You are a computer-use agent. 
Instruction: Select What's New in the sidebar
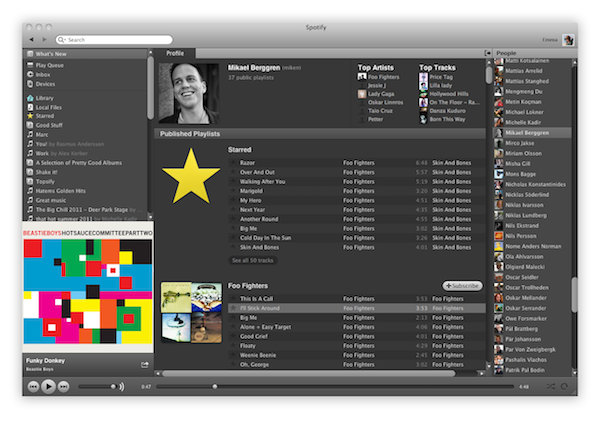pos(52,53)
